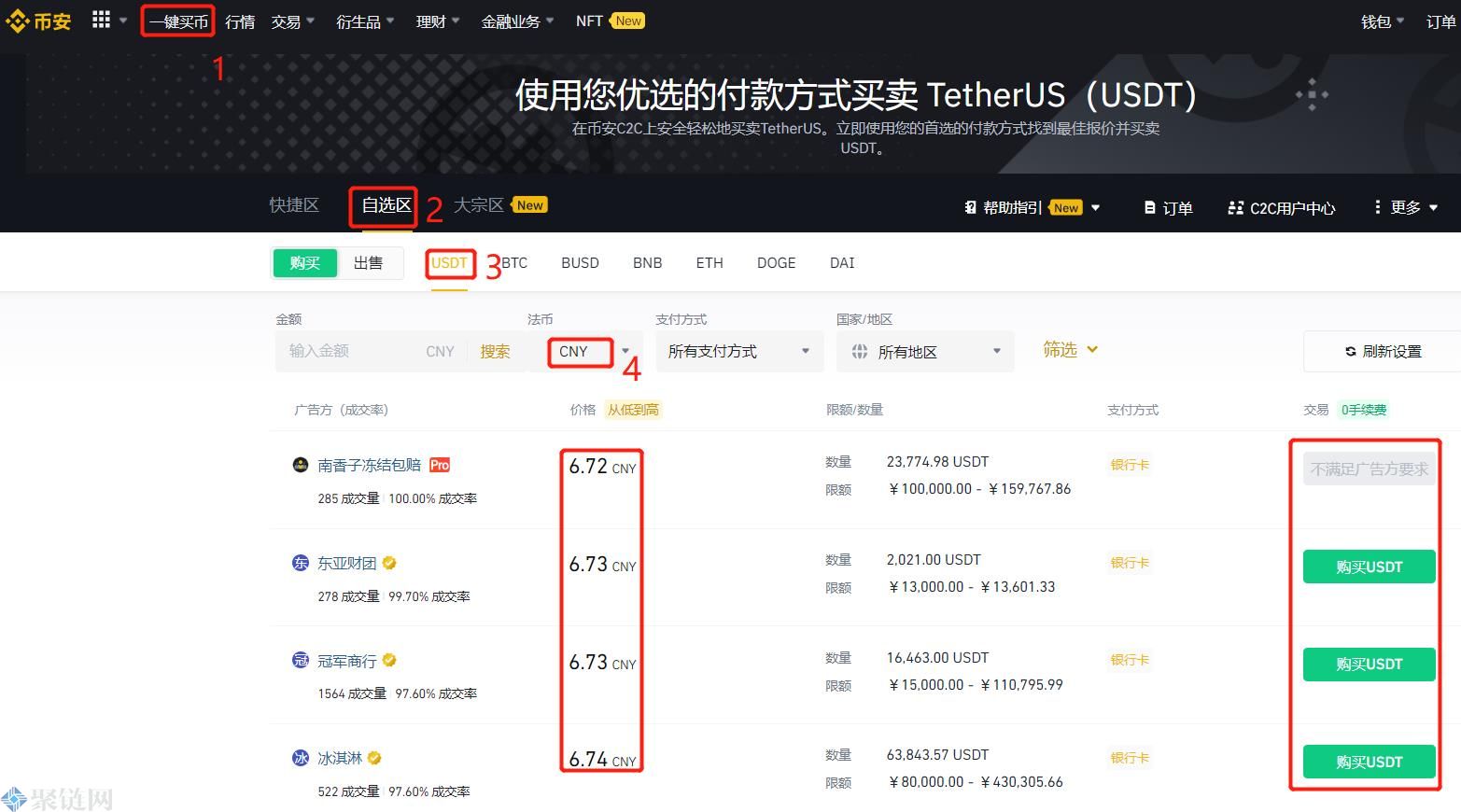
Task: Open 订单 in the top-right navigation
Action: pyautogui.click(x=1441, y=21)
